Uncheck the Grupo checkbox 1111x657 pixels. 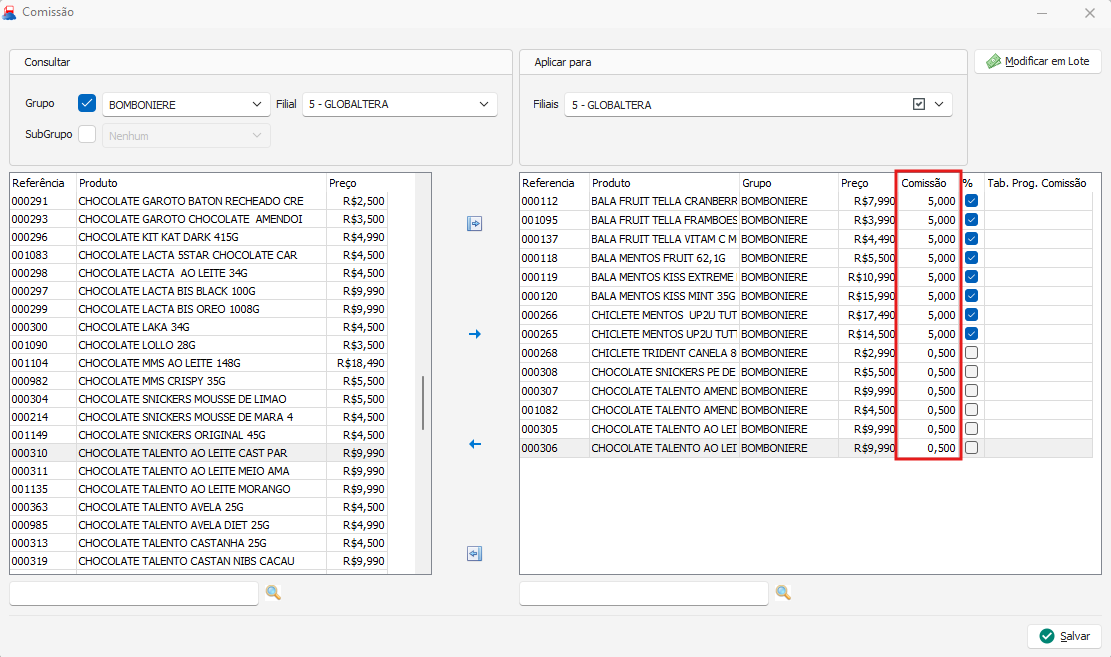click(87, 103)
